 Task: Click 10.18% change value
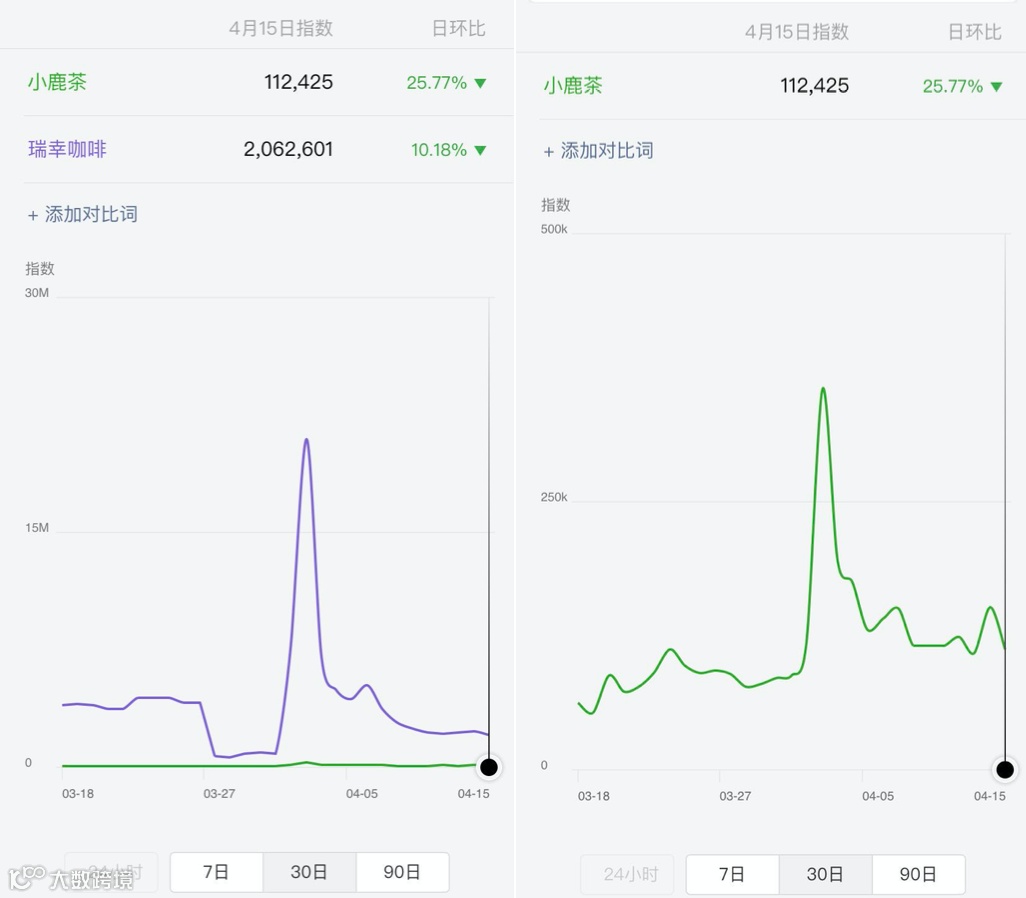(438, 150)
